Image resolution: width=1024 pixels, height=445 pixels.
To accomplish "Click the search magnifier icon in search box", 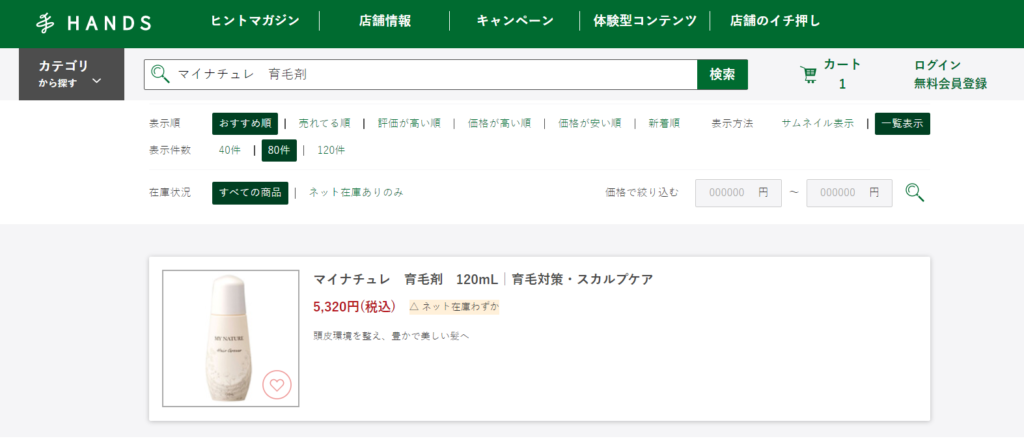I will point(160,74).
